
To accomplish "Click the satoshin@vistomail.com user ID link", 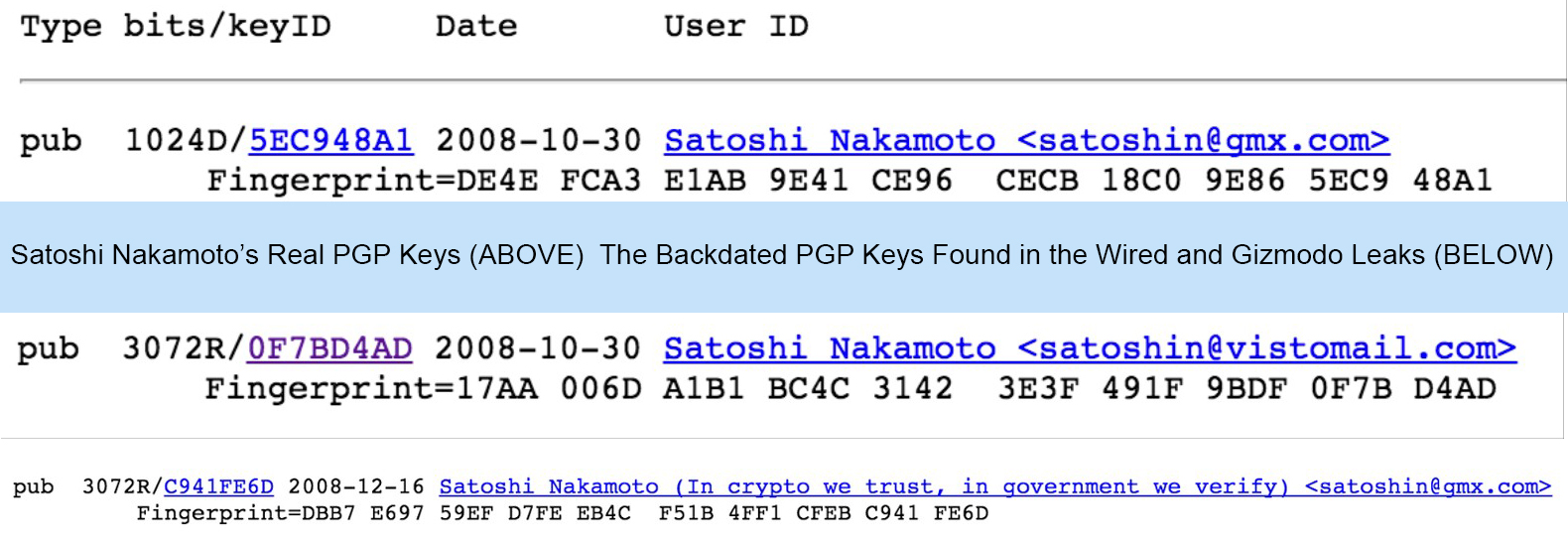I will (x=1090, y=349).
